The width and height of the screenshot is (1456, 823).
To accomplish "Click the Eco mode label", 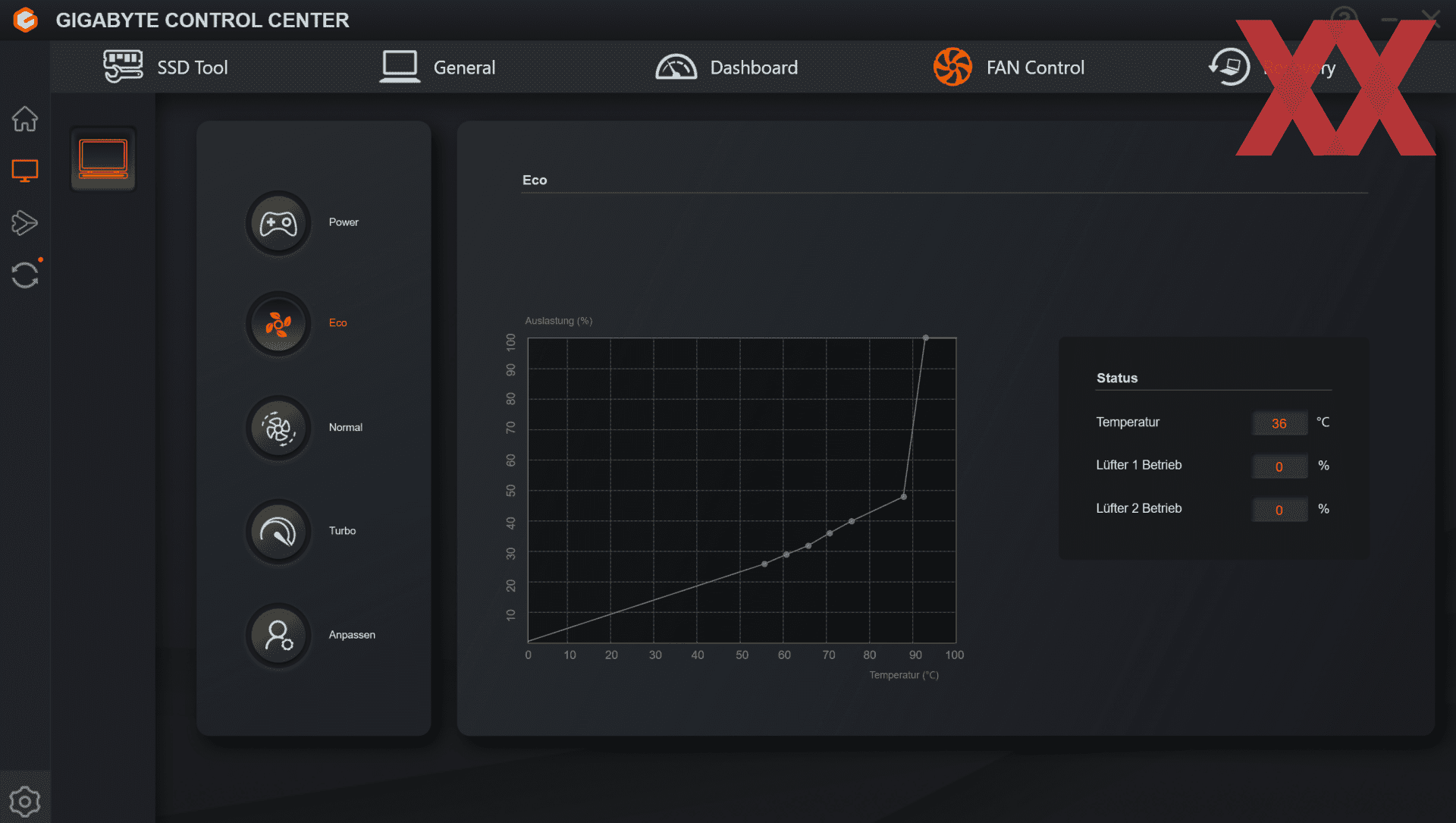I will pyautogui.click(x=337, y=323).
